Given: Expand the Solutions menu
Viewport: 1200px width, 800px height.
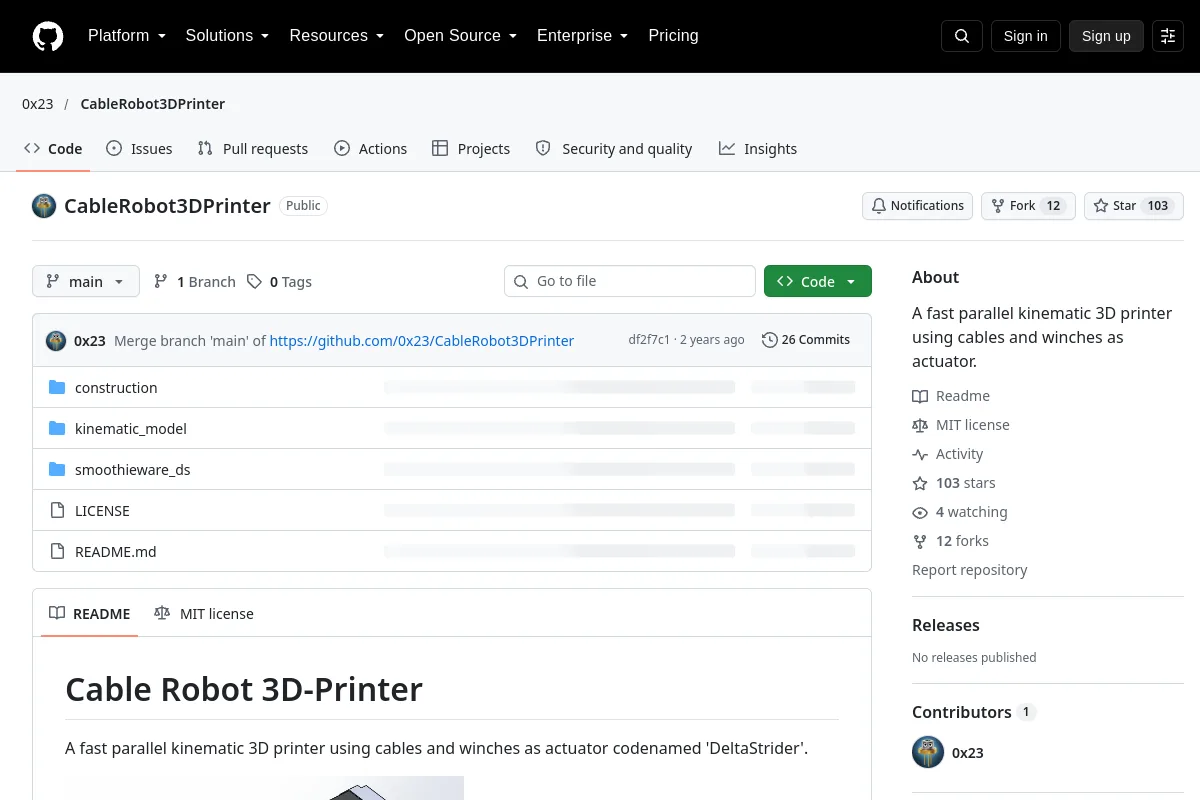Looking at the screenshot, I should point(227,36).
